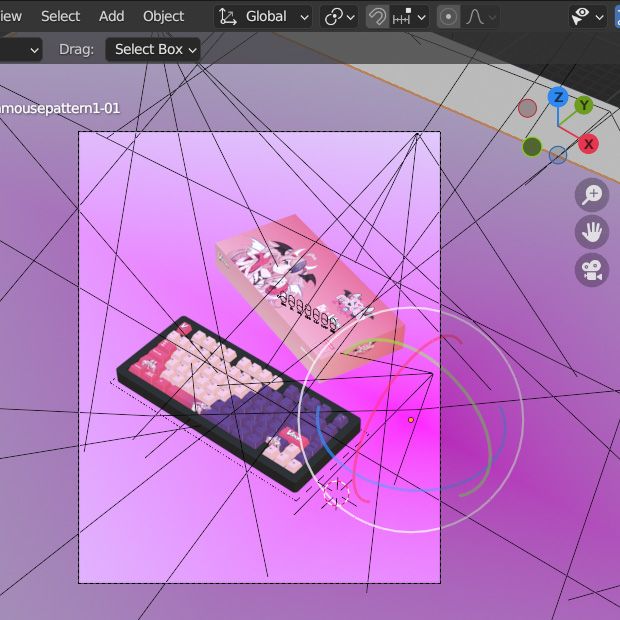This screenshot has width=620, height=620.
Task: Click the negative Y axis gizmo circle
Action: tap(532, 147)
